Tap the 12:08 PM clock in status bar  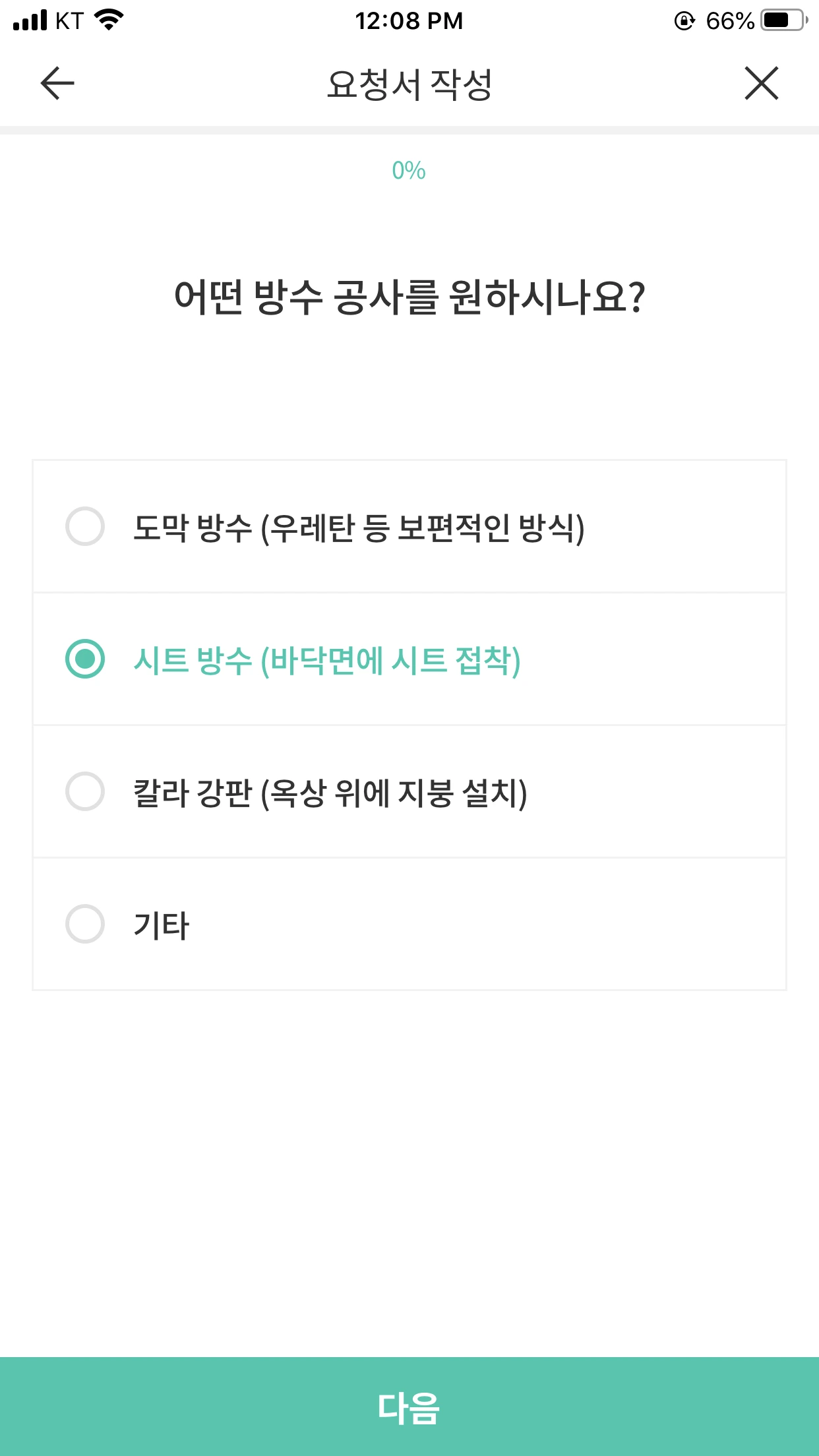point(409,21)
